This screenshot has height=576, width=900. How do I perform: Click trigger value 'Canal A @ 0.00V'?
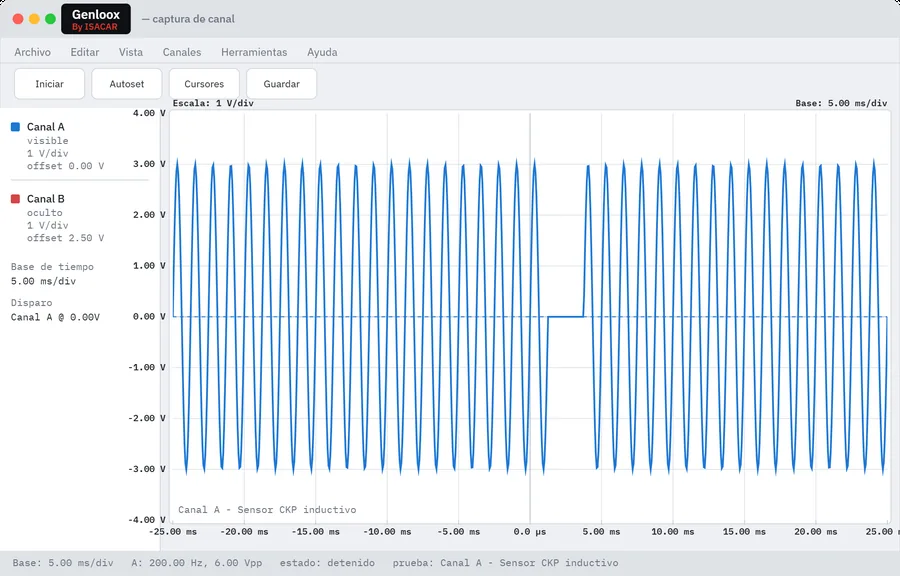coord(55,317)
